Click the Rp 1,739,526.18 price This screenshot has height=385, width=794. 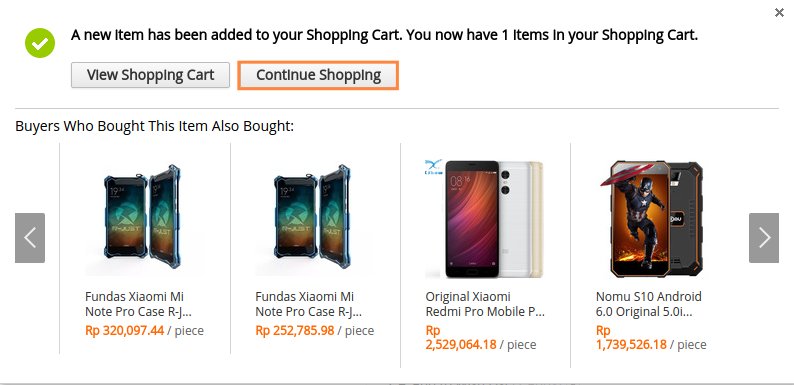click(631, 338)
